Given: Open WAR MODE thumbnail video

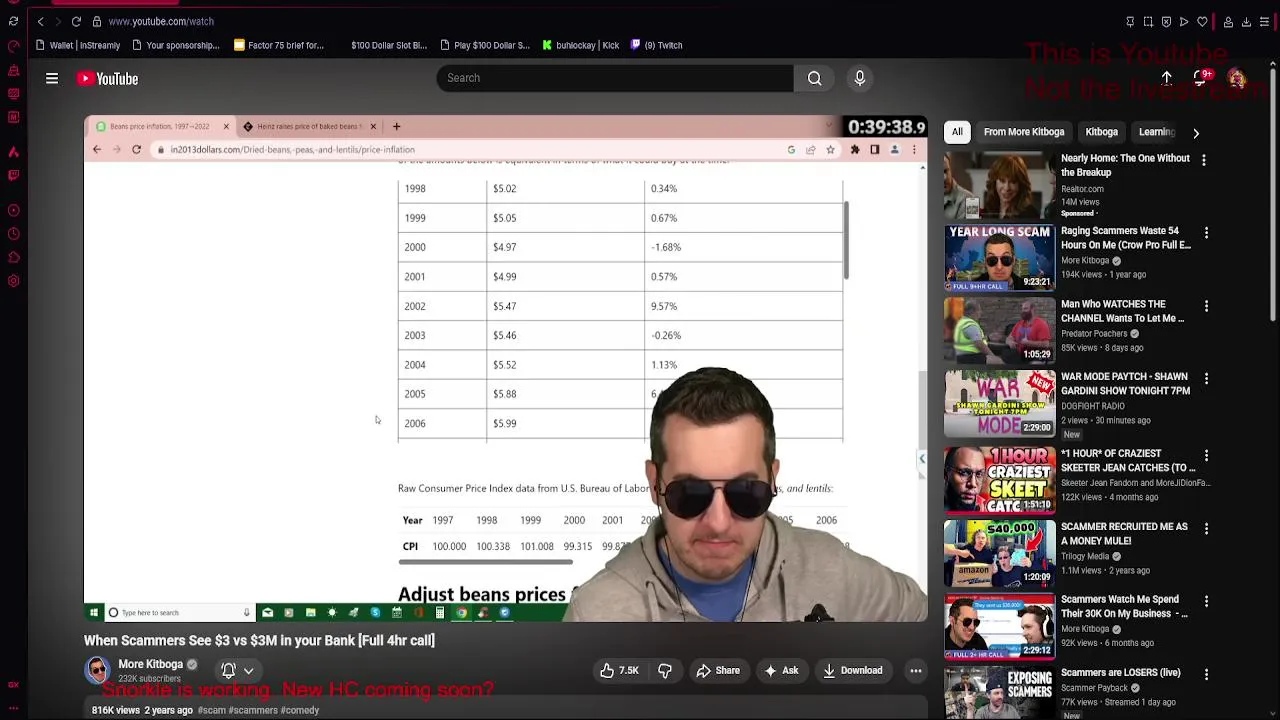Looking at the screenshot, I should pos(999,404).
